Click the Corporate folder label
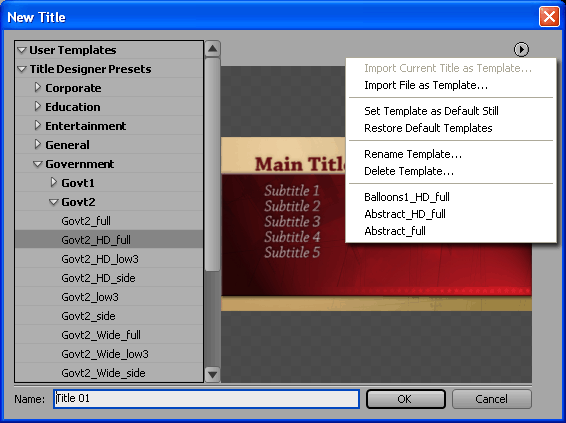The width and height of the screenshot is (566, 423). [73, 88]
